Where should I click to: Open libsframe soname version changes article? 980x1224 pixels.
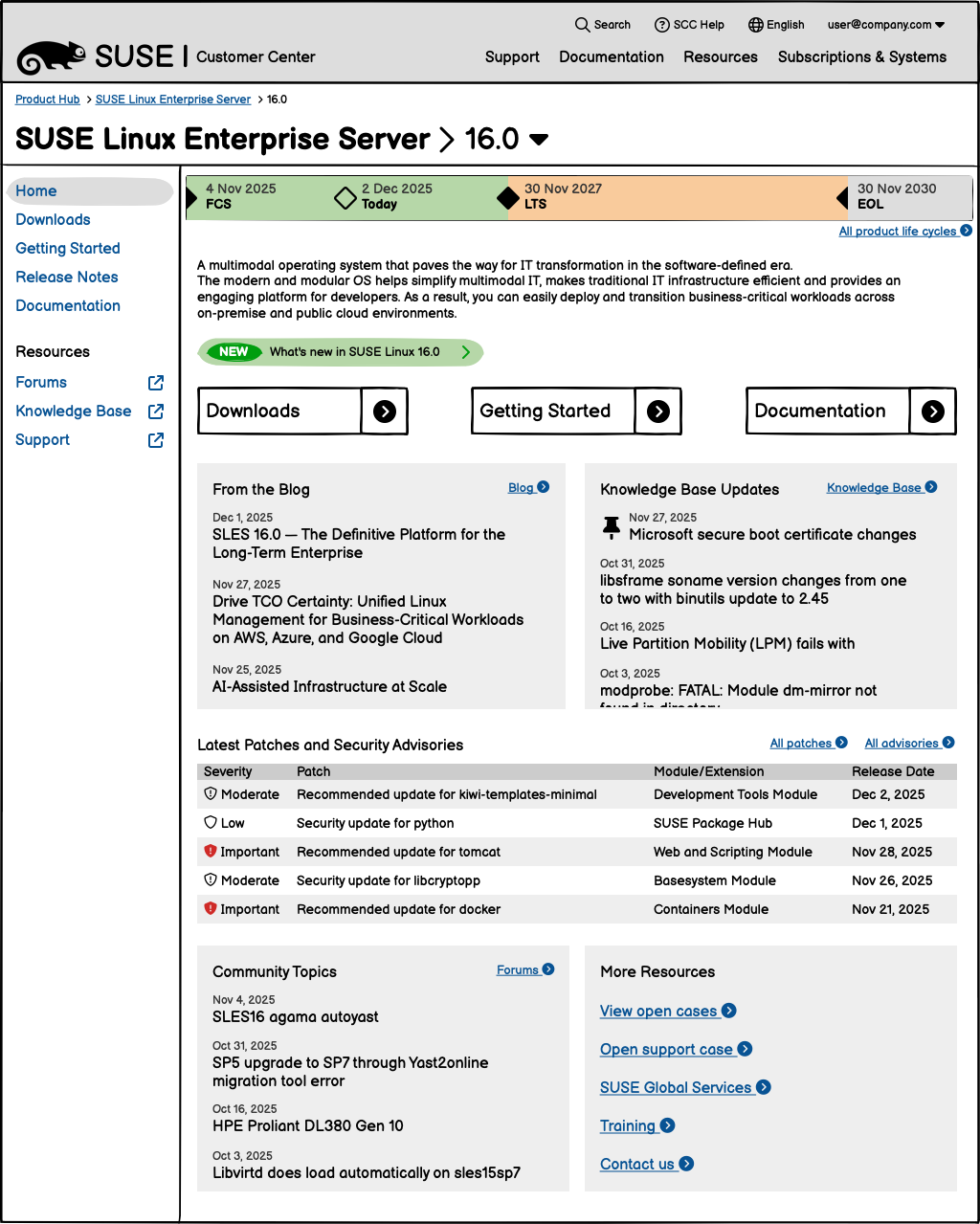pos(753,590)
